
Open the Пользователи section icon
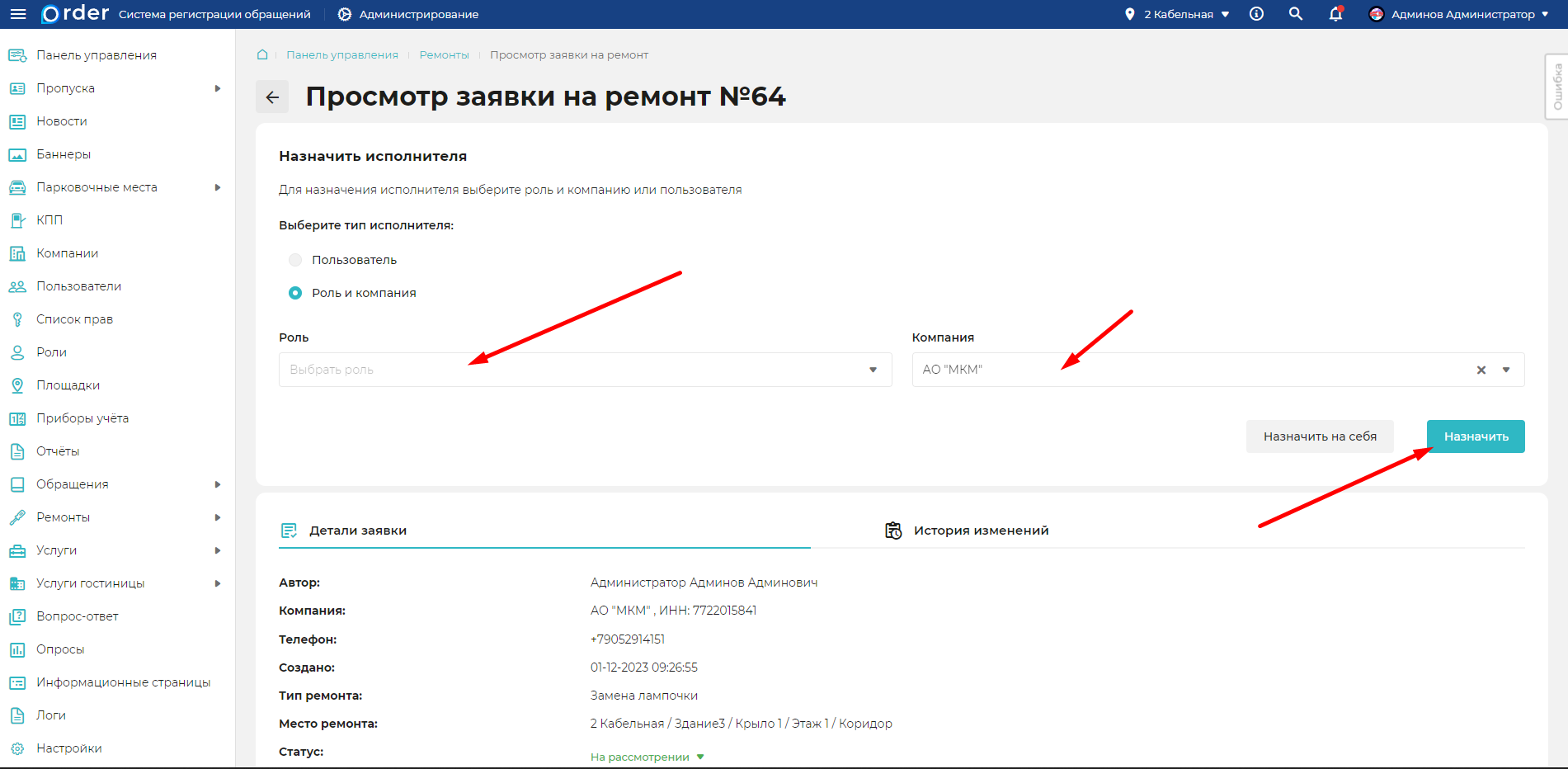click(x=16, y=285)
